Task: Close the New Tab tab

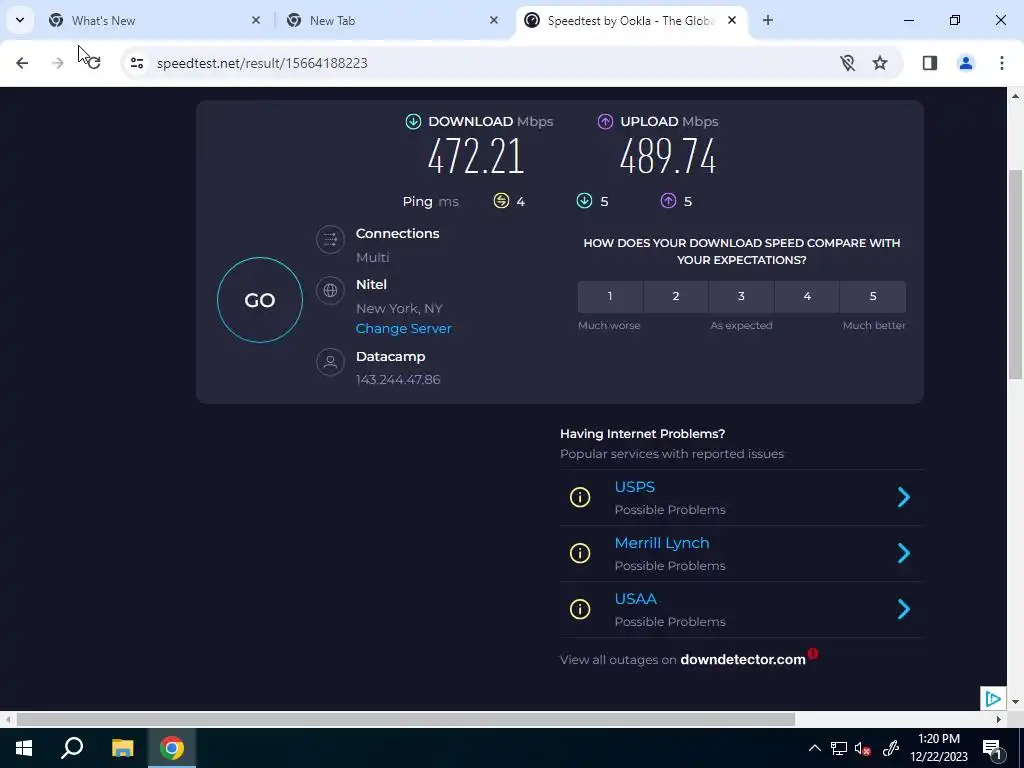Action: pos(494,20)
